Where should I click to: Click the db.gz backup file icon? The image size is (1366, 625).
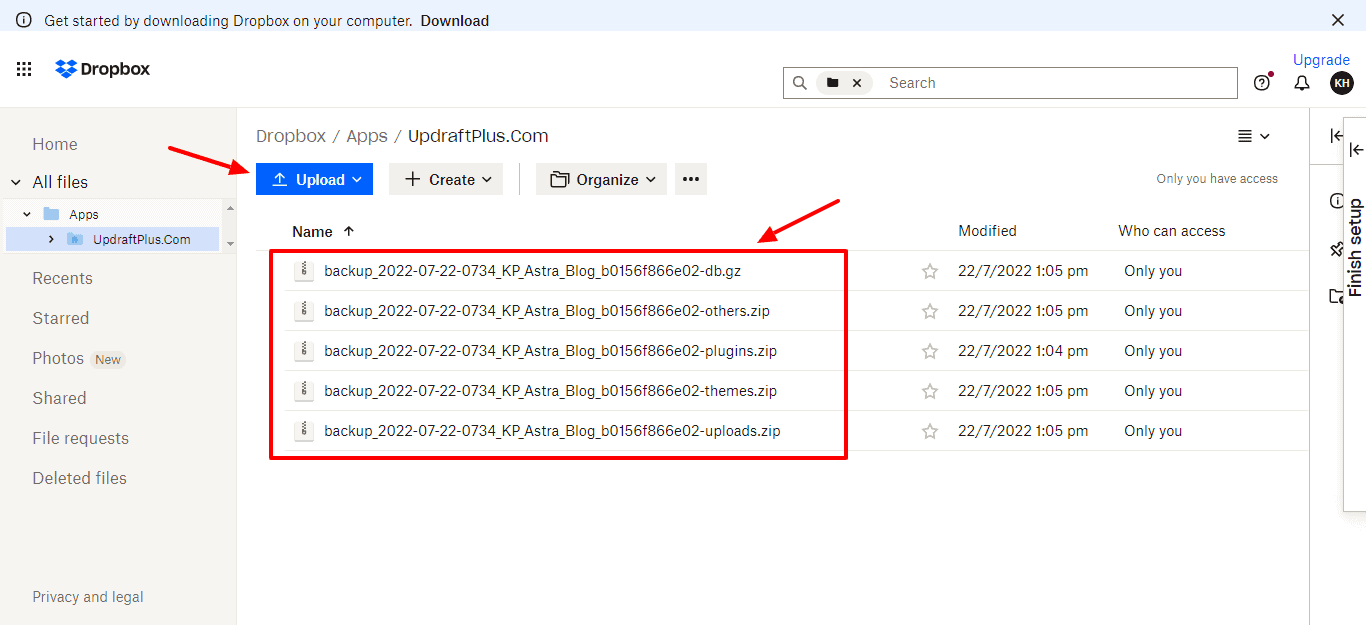click(x=304, y=271)
